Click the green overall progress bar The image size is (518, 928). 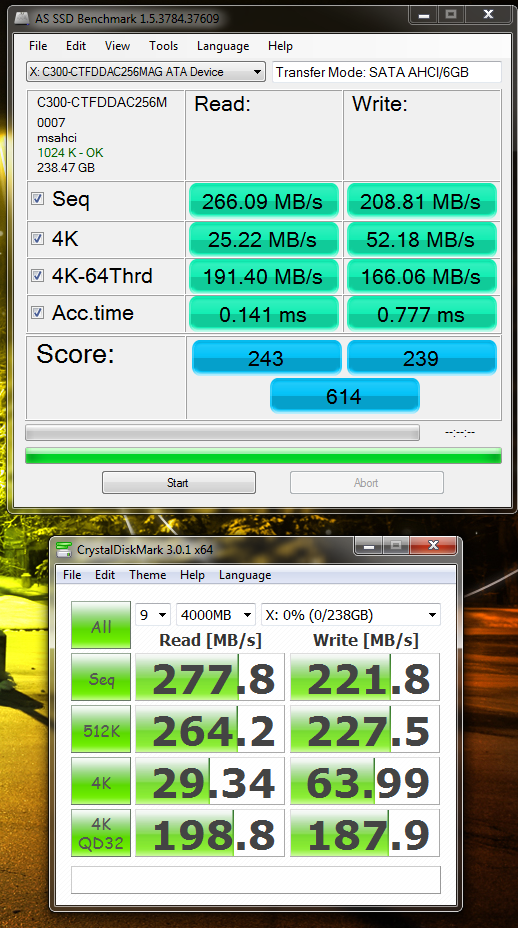pos(263,456)
